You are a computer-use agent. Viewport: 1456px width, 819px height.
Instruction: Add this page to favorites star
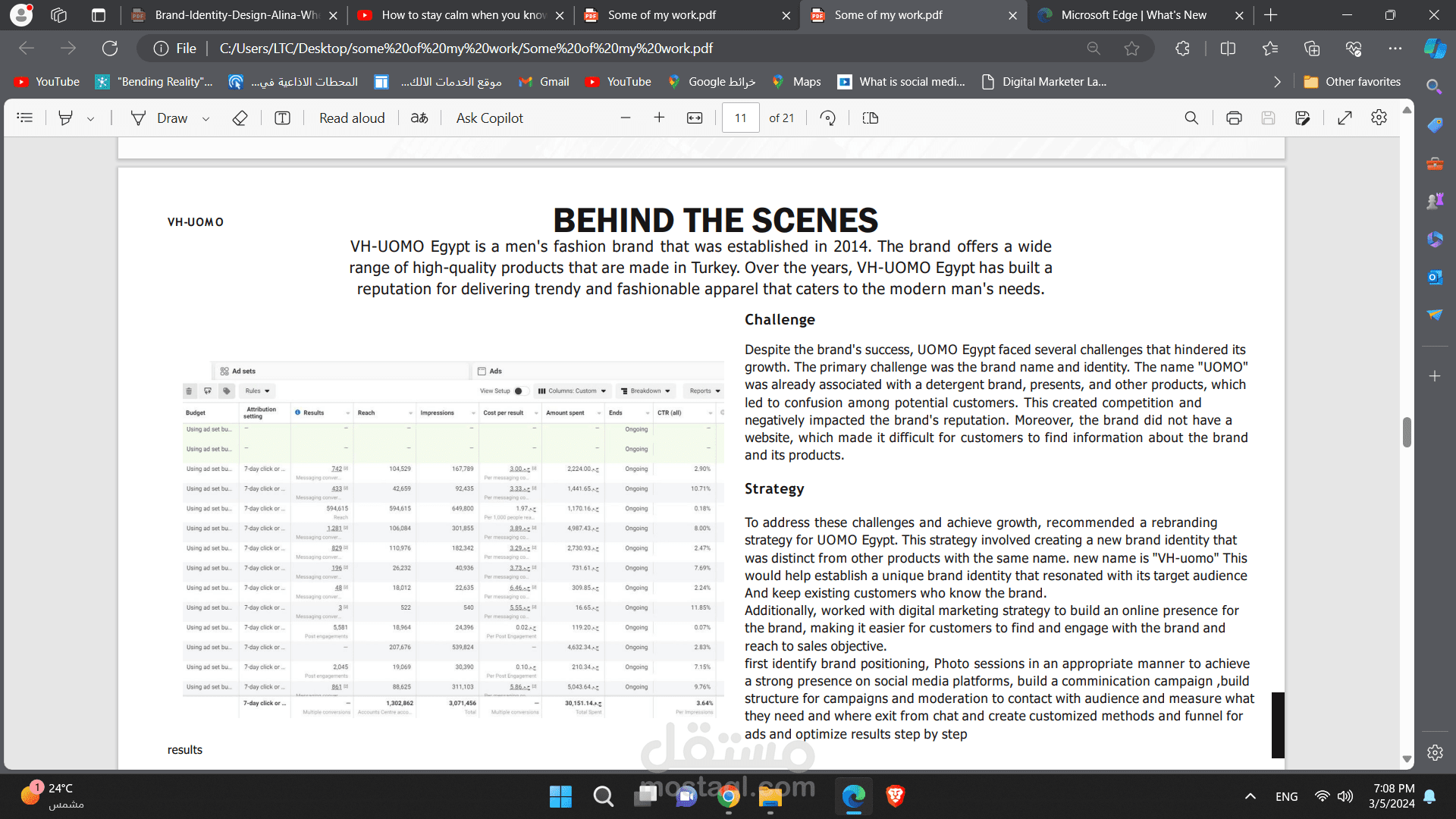tap(1131, 49)
